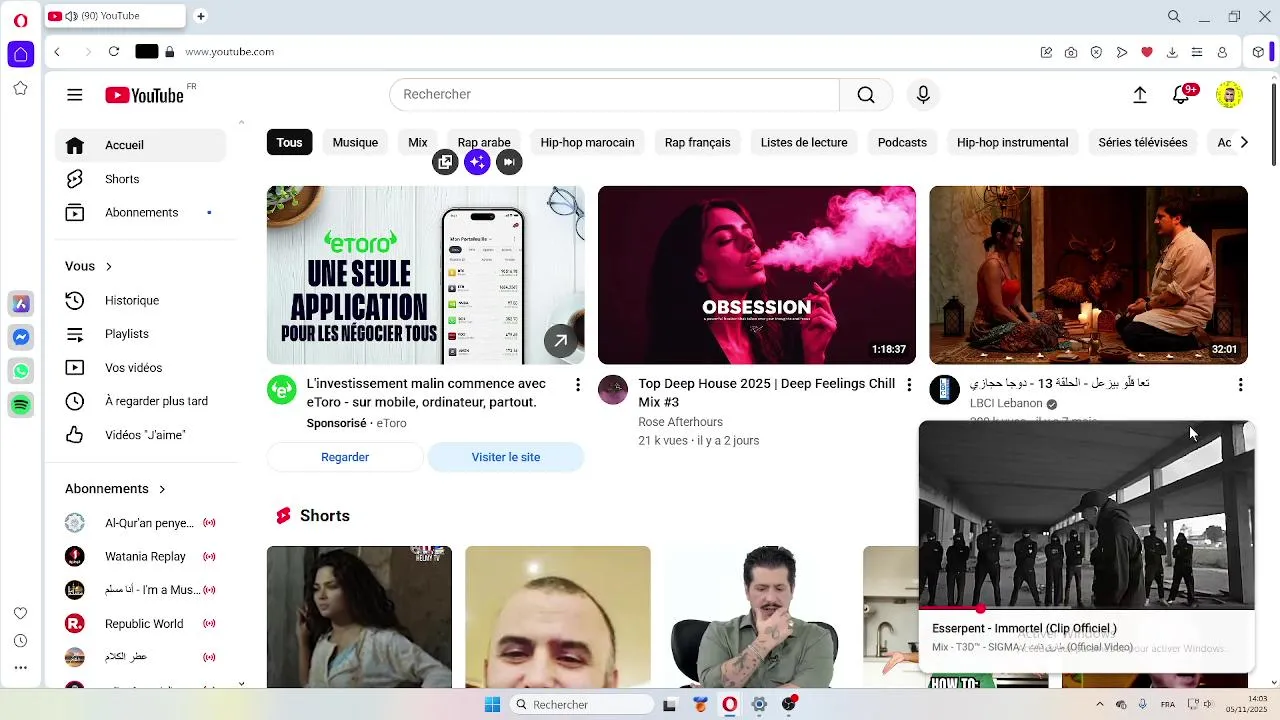Image resolution: width=1280 pixels, height=720 pixels.
Task: Select the Tous filter chip
Action: pos(289,142)
